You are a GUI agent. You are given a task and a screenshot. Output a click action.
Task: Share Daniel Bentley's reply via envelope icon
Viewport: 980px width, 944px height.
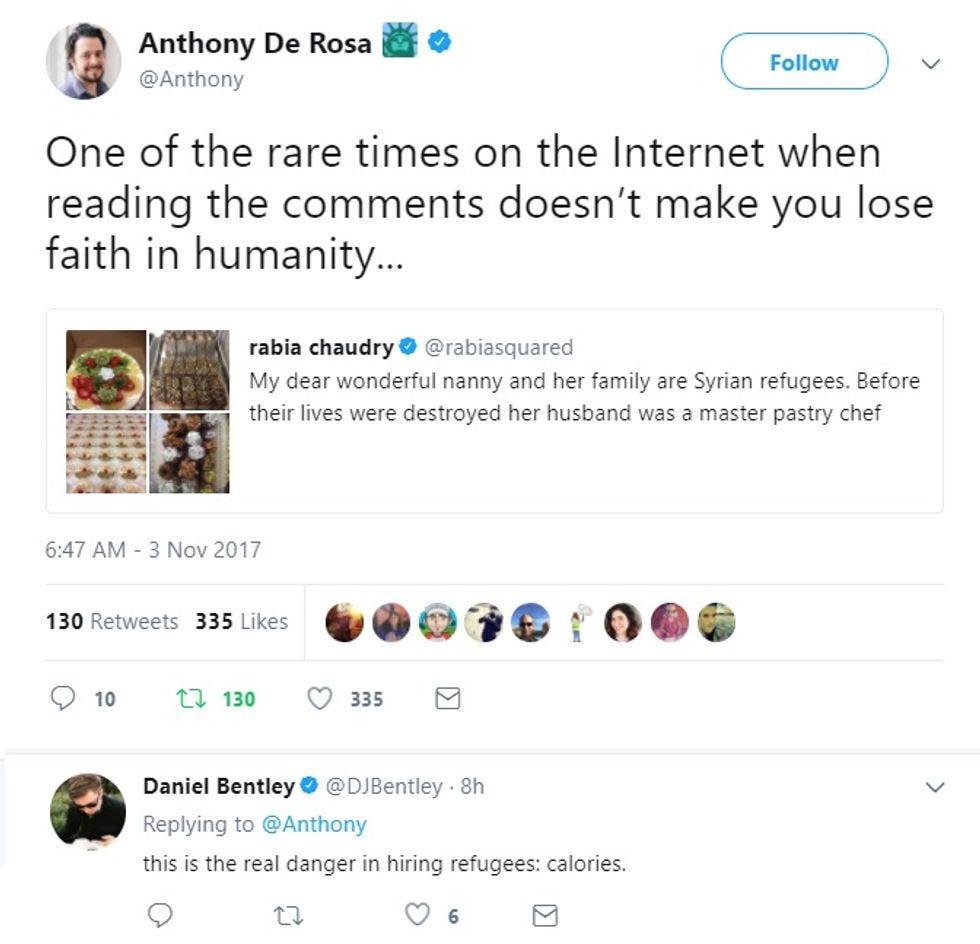[545, 915]
